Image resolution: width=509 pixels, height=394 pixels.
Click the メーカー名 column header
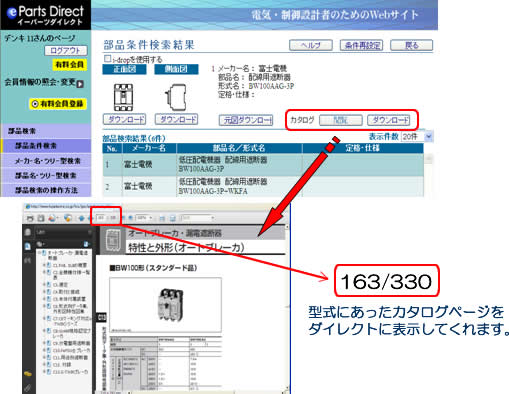[x=149, y=148]
